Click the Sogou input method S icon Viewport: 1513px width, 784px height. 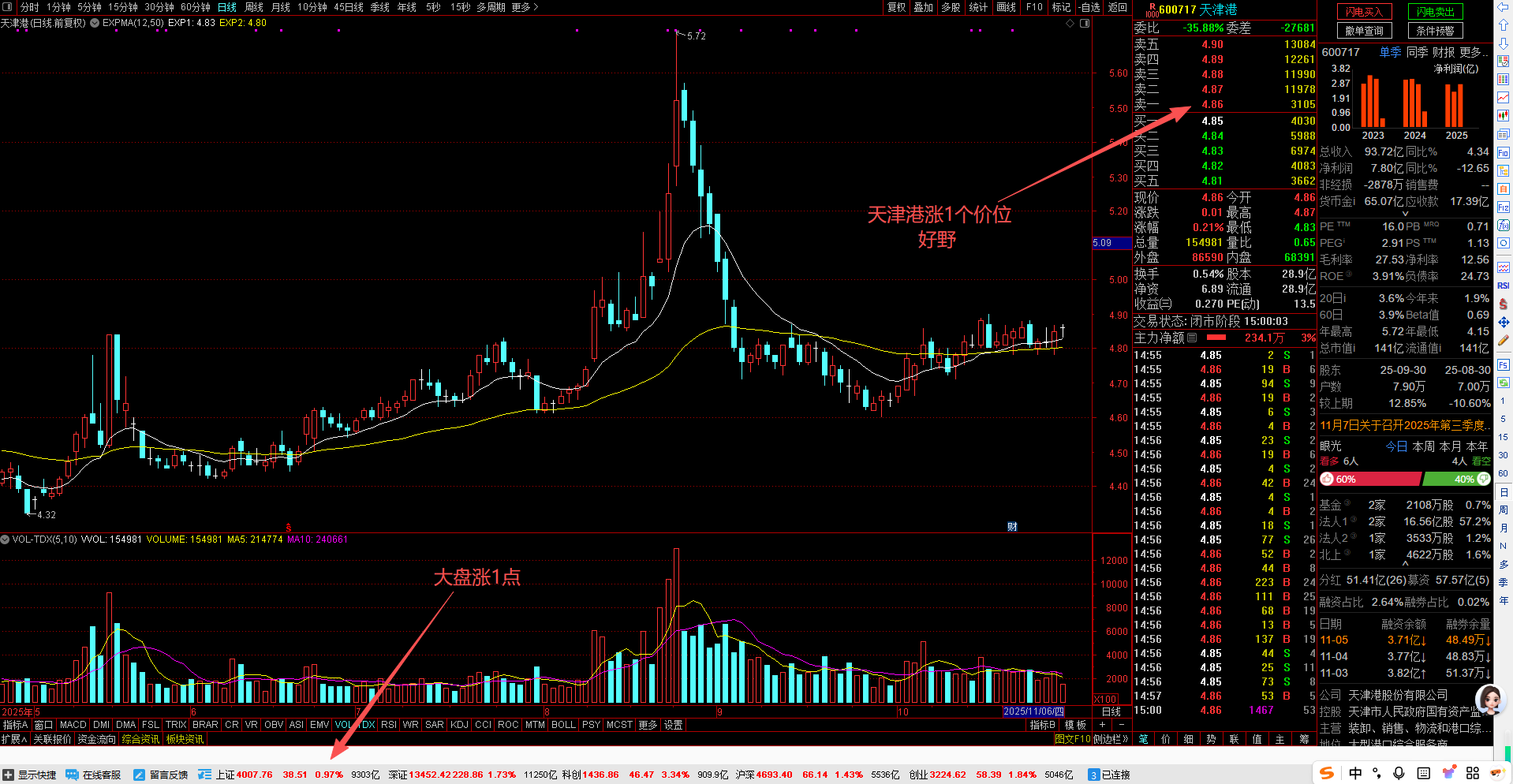(x=1327, y=773)
